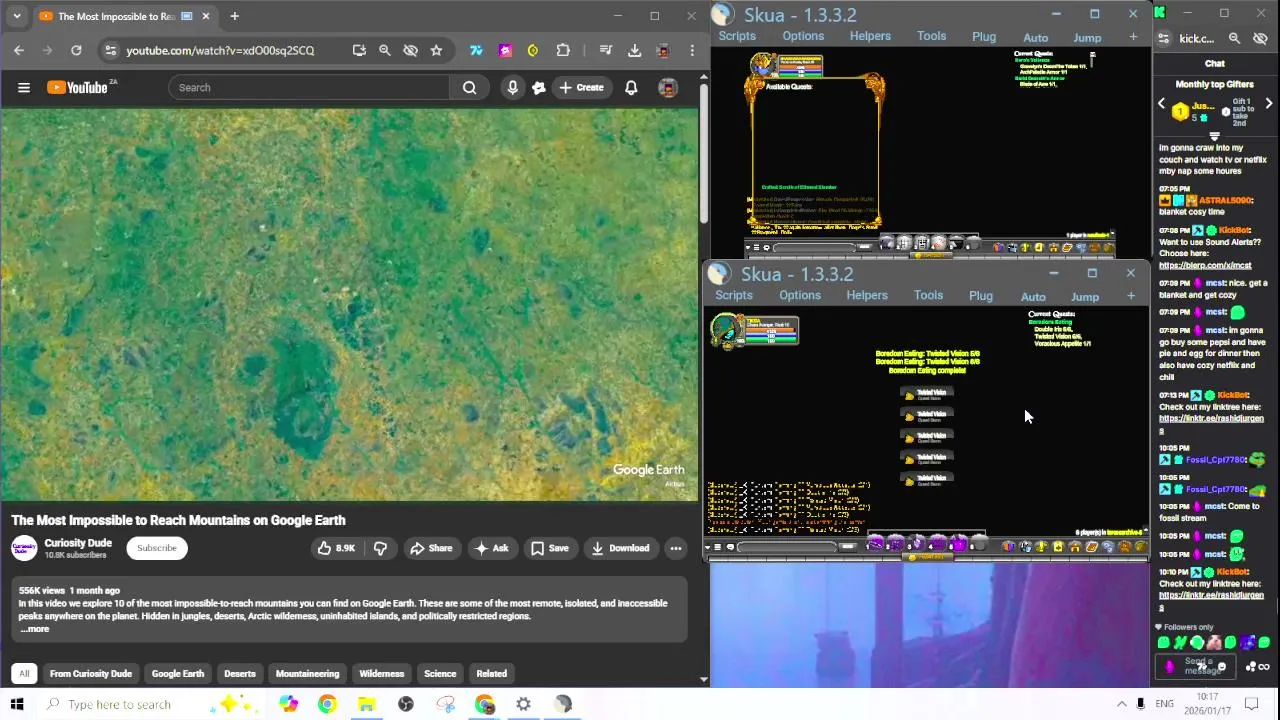
Task: Go back in the Chrome browser
Action: (x=19, y=50)
